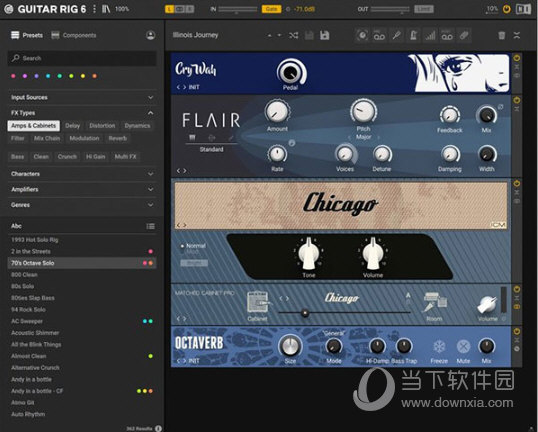538x432 pixels.
Task: Filter by Modulation tag
Action: (84, 138)
